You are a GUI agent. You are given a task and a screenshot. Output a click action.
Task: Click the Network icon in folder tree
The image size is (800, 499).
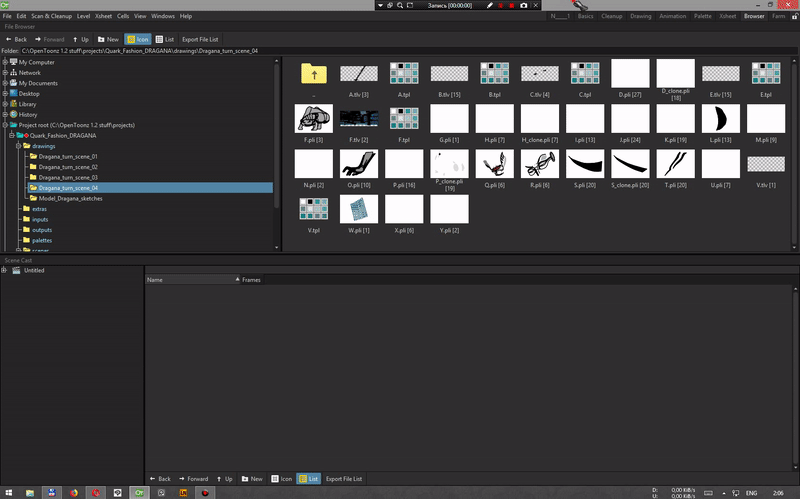click(x=14, y=72)
